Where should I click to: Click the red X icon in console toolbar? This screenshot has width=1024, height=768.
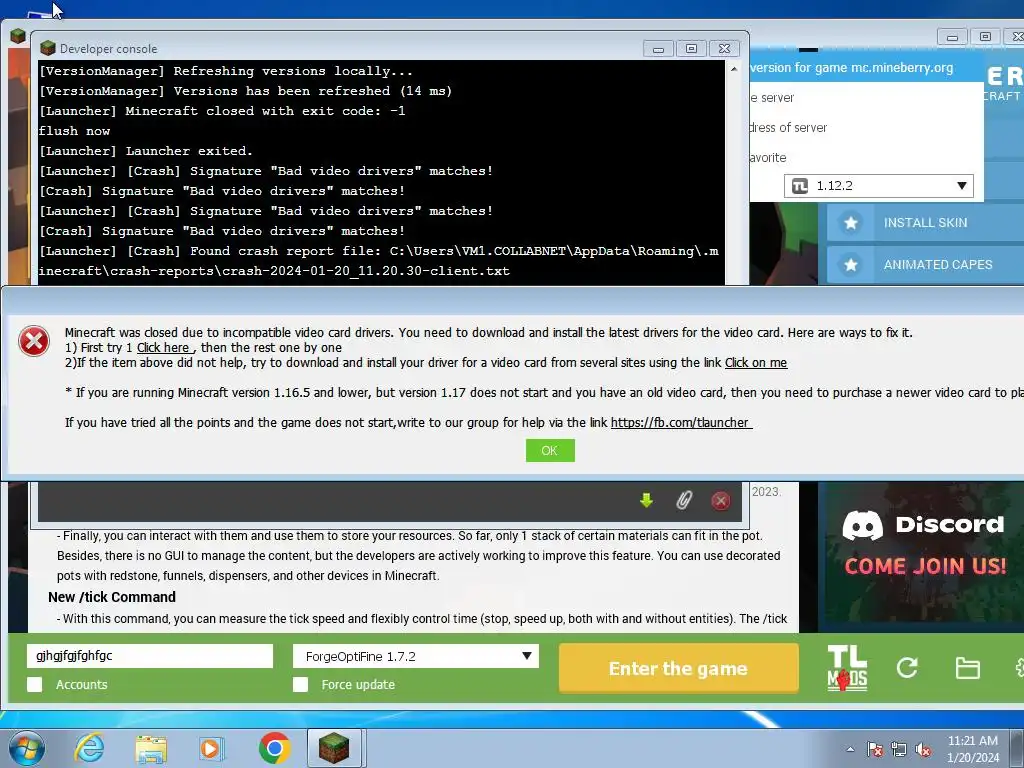[720, 501]
